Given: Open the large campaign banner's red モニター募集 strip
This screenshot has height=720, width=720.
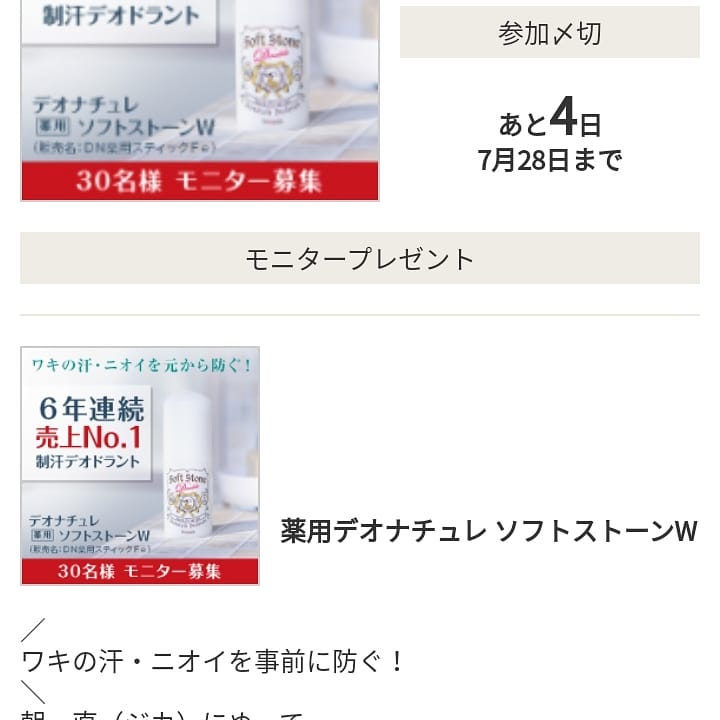Looking at the screenshot, I should pos(200,181).
